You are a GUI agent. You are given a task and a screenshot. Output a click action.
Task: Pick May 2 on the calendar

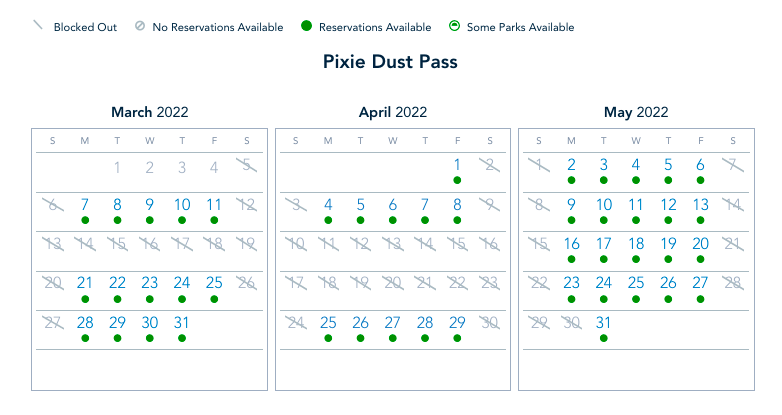pos(571,165)
